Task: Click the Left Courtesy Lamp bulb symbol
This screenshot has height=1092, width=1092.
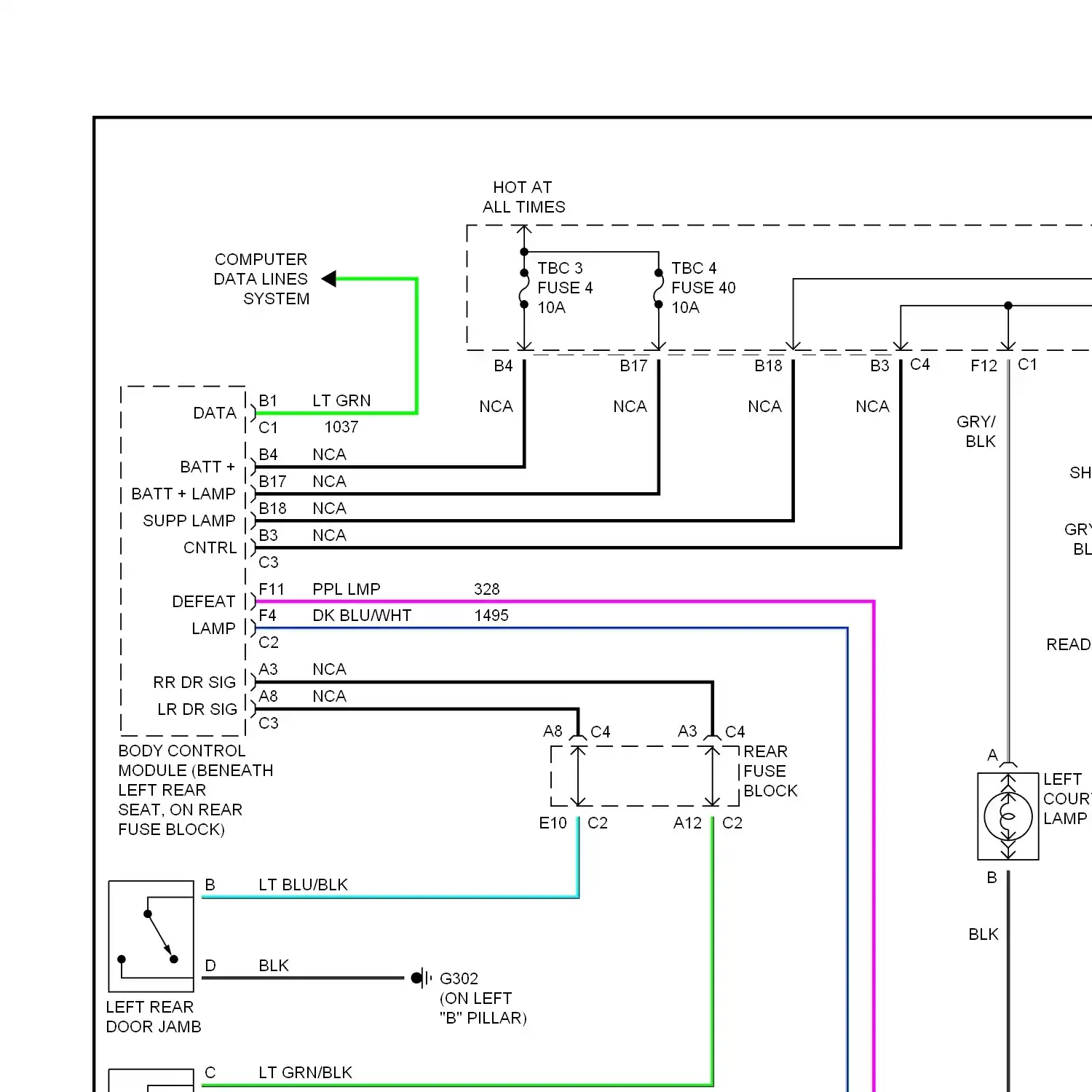Action: pos(1008,817)
